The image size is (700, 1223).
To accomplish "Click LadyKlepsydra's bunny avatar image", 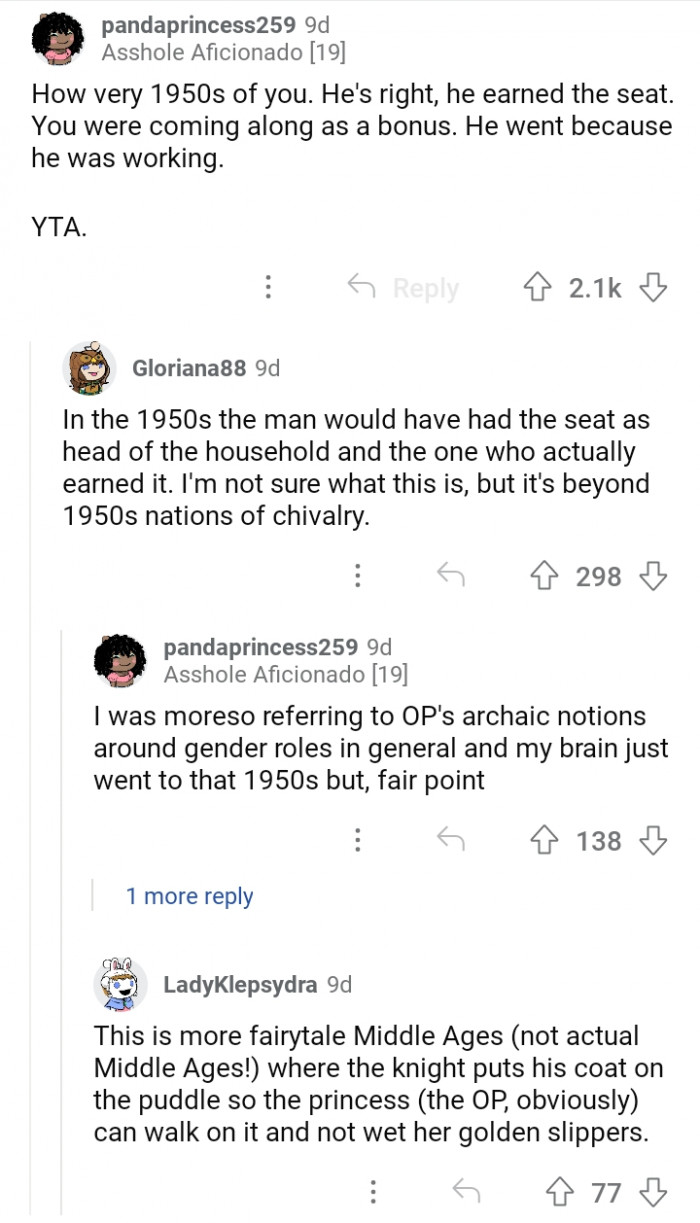I will click(x=121, y=982).
